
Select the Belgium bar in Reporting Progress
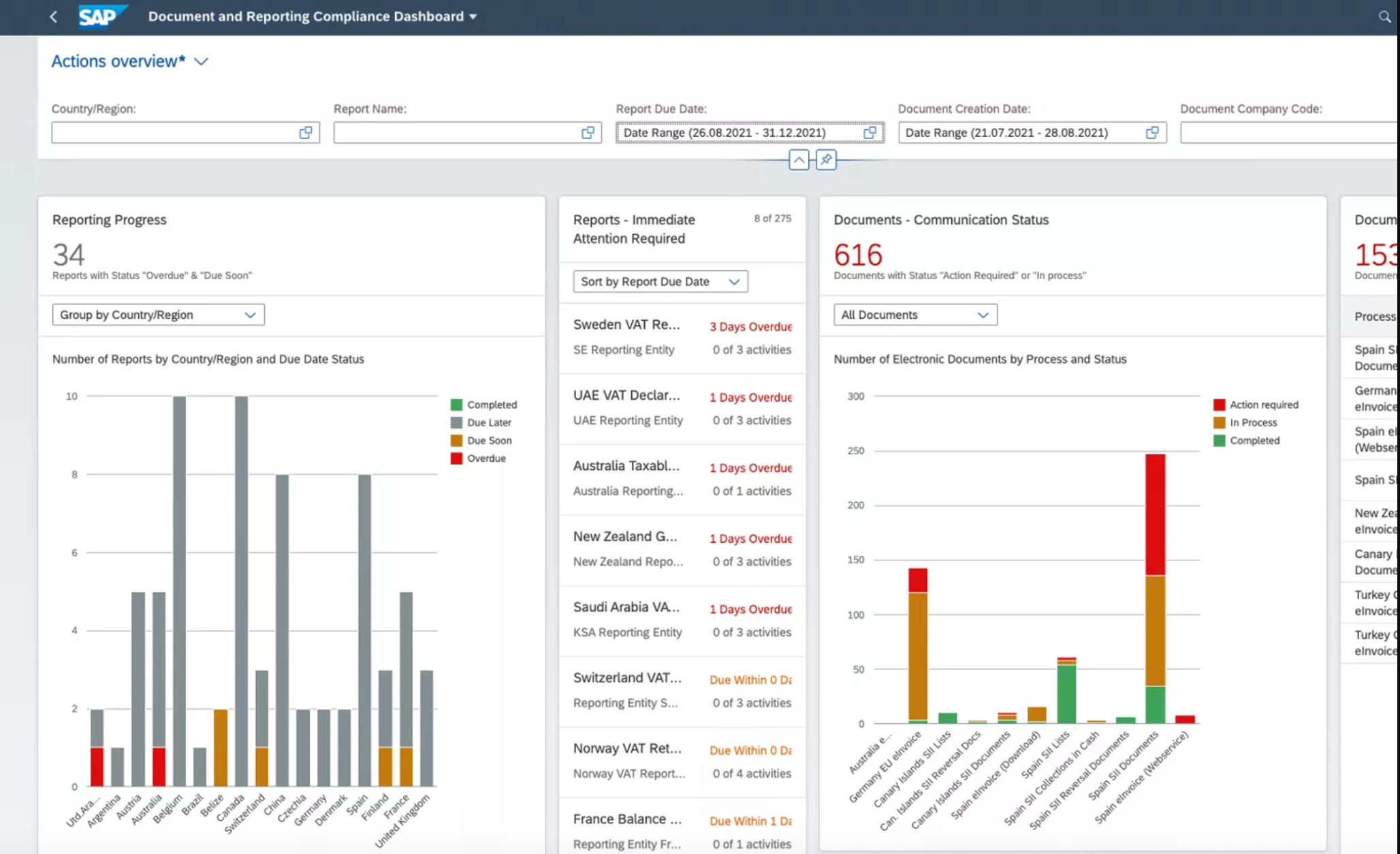pos(179,591)
